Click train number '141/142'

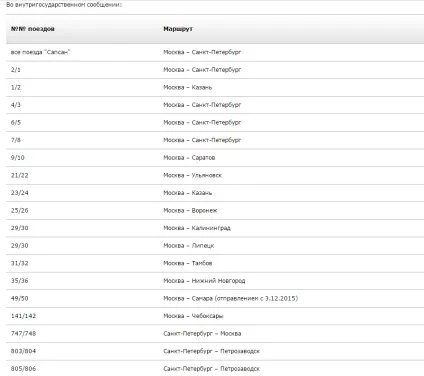coord(23,316)
